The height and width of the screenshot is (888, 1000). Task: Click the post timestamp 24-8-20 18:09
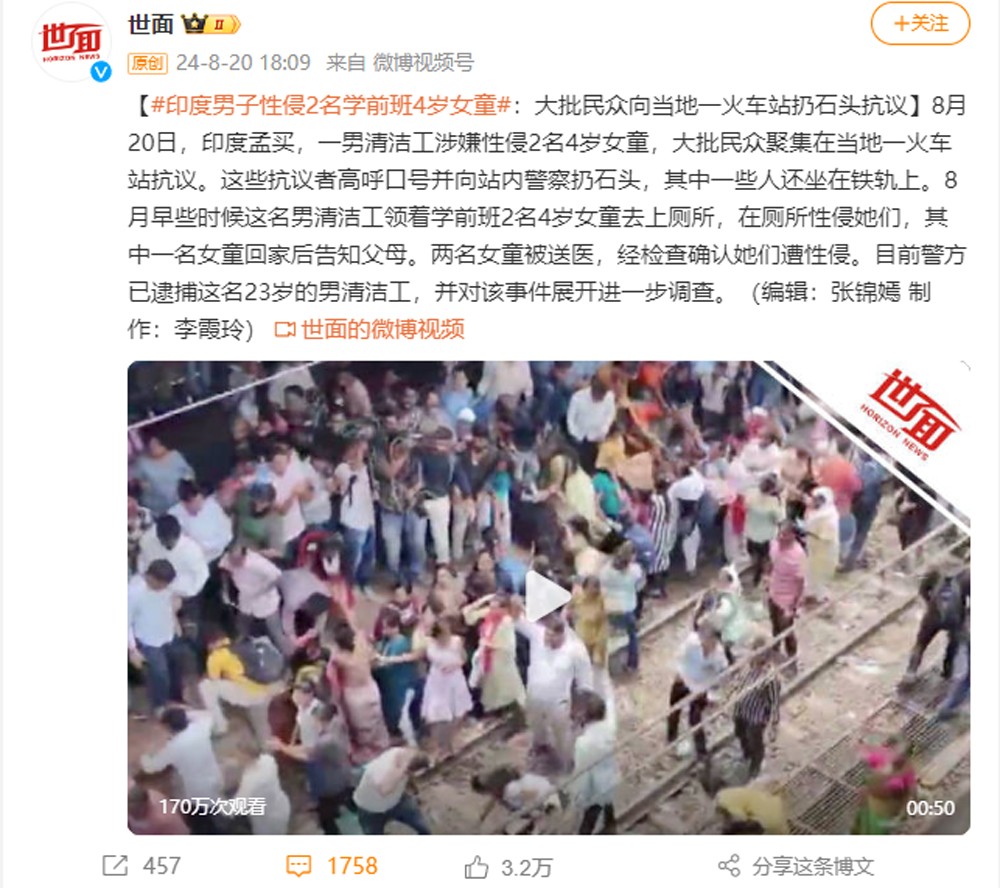tap(243, 63)
